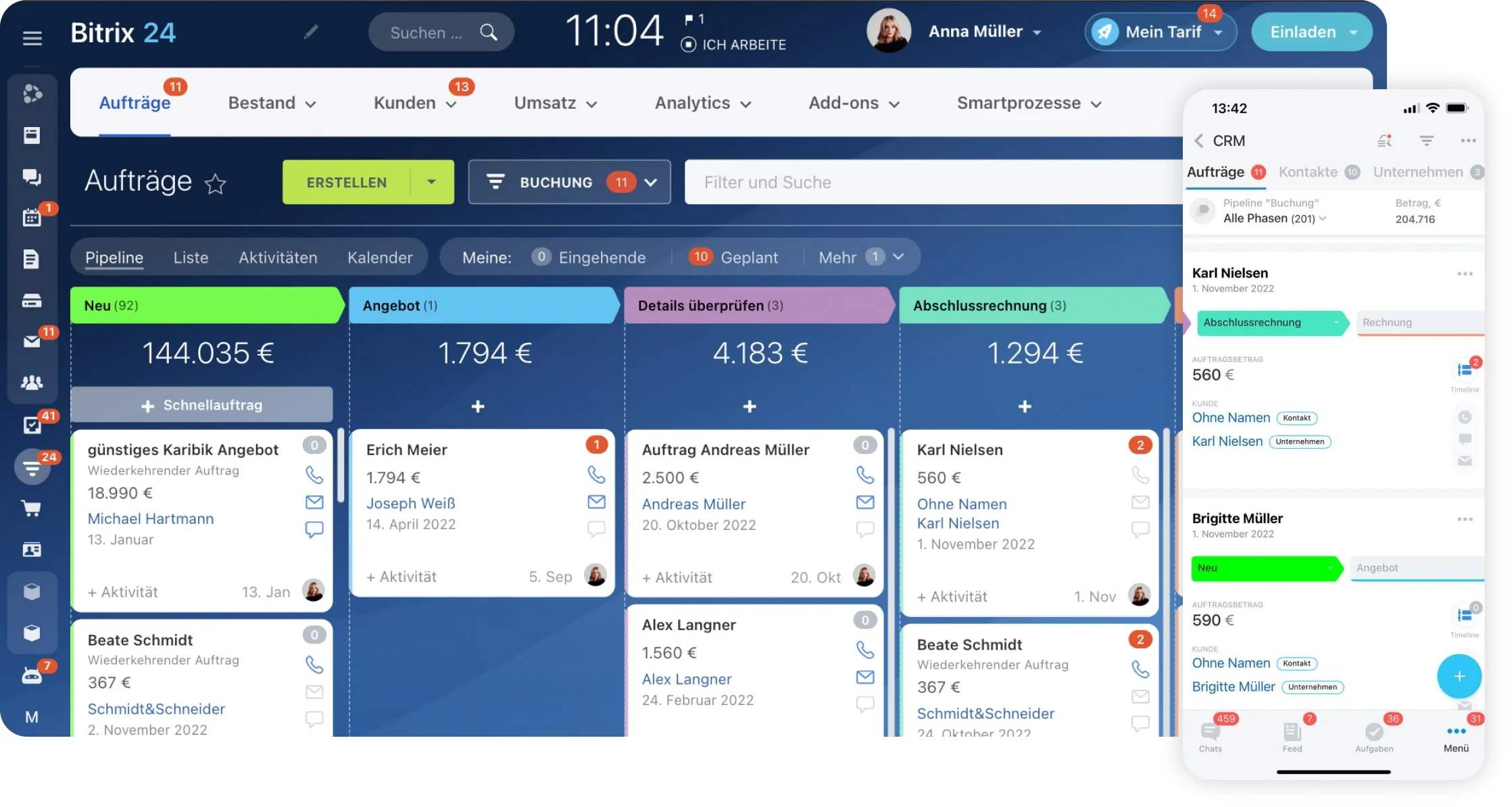1512x807 pixels.
Task: Click the calendar icon in left sidebar
Action: [x=32, y=217]
